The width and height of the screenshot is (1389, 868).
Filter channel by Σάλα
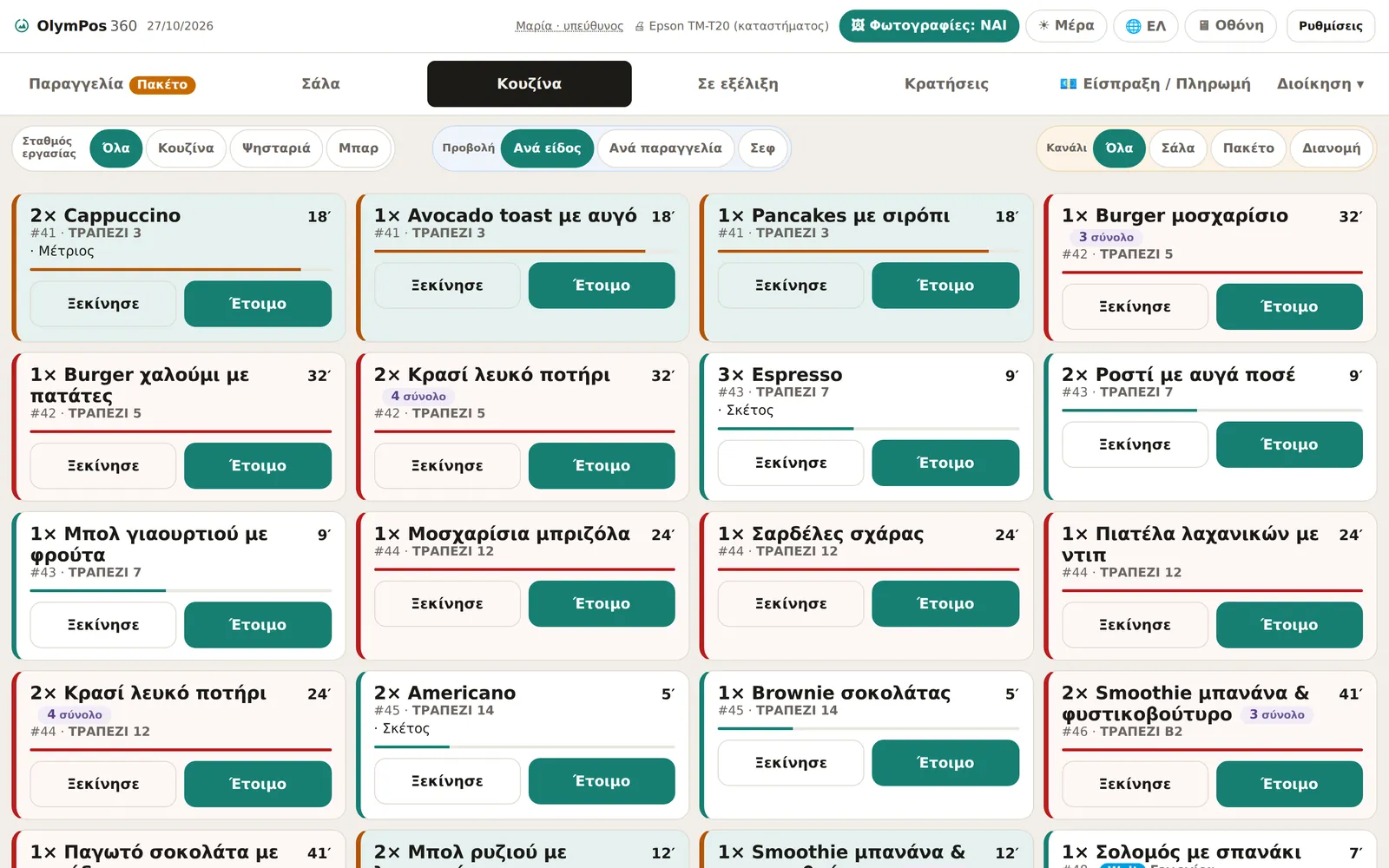pos(1178,148)
